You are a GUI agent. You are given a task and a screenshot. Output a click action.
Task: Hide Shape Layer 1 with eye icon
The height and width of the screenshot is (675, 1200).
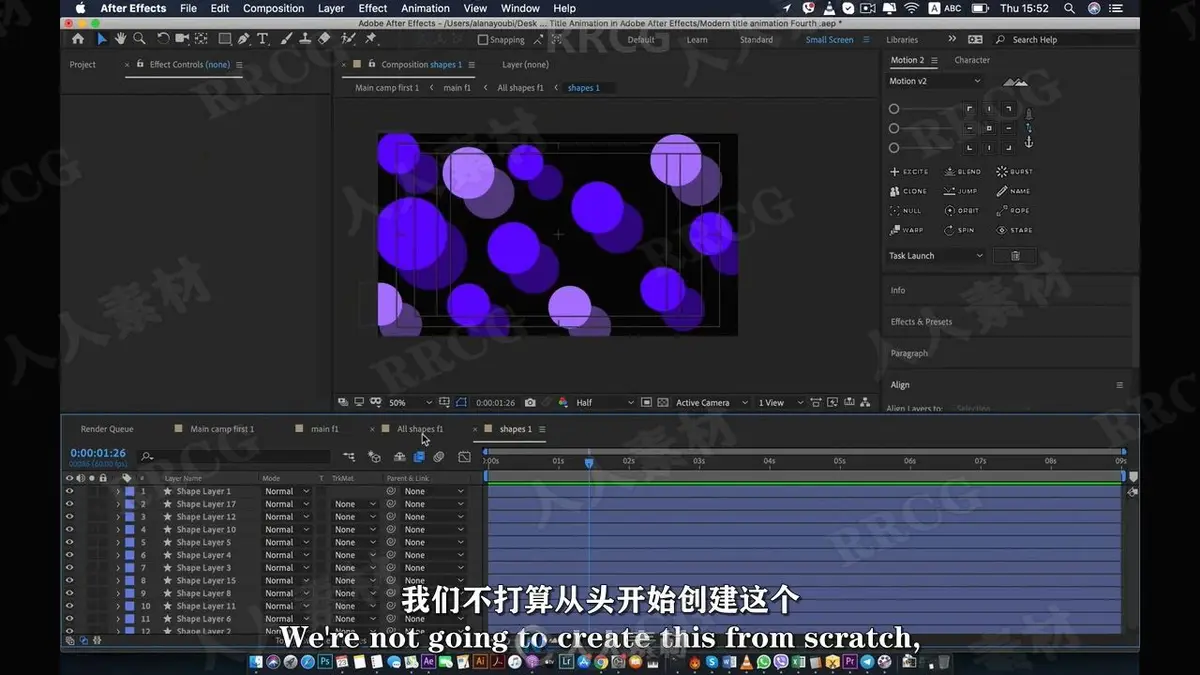pos(69,491)
